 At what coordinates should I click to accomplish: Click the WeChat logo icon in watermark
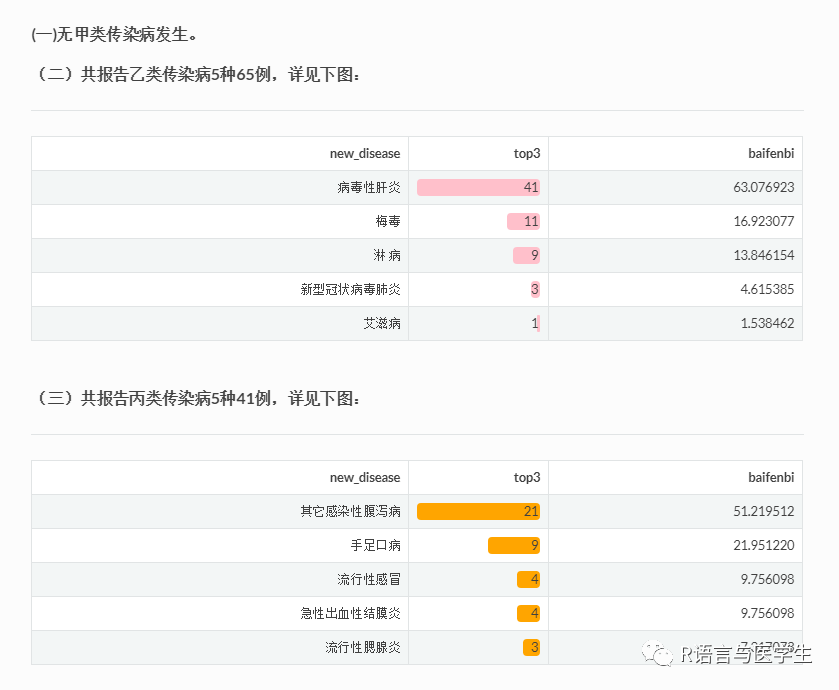(x=657, y=653)
